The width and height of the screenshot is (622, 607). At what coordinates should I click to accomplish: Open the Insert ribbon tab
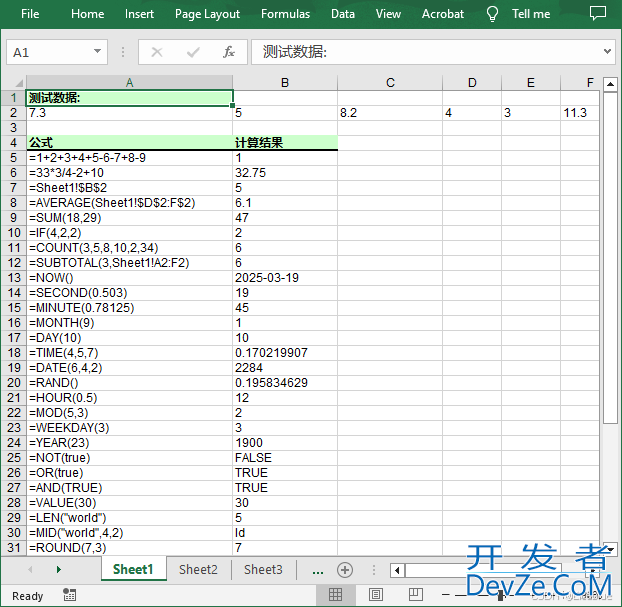[x=139, y=14]
